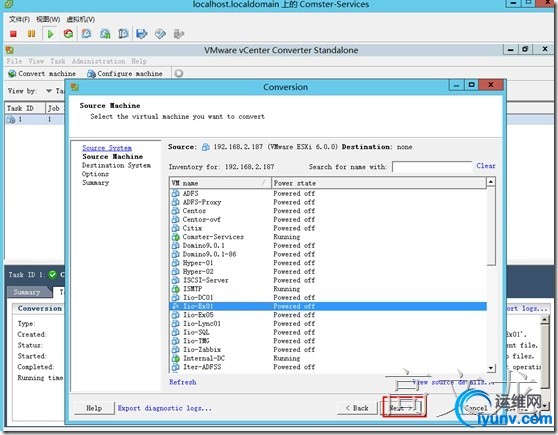Select the Iio-Lync01 row
558x435 pixels.
328,323
